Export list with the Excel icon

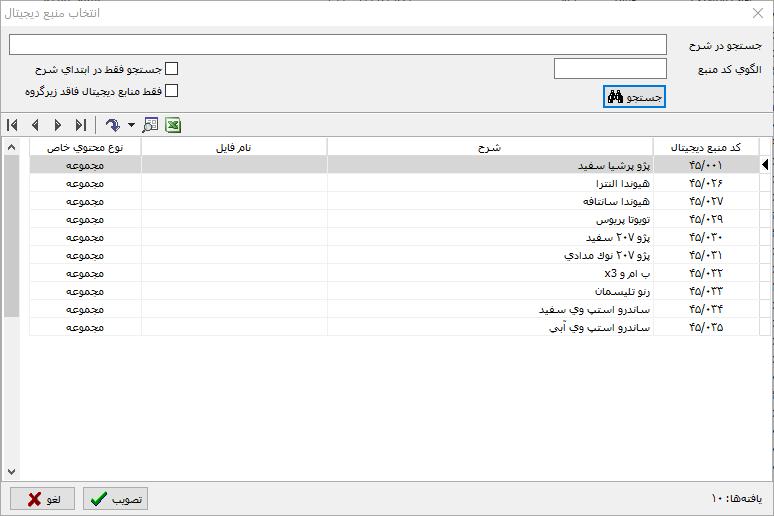pyautogui.click(x=173, y=125)
